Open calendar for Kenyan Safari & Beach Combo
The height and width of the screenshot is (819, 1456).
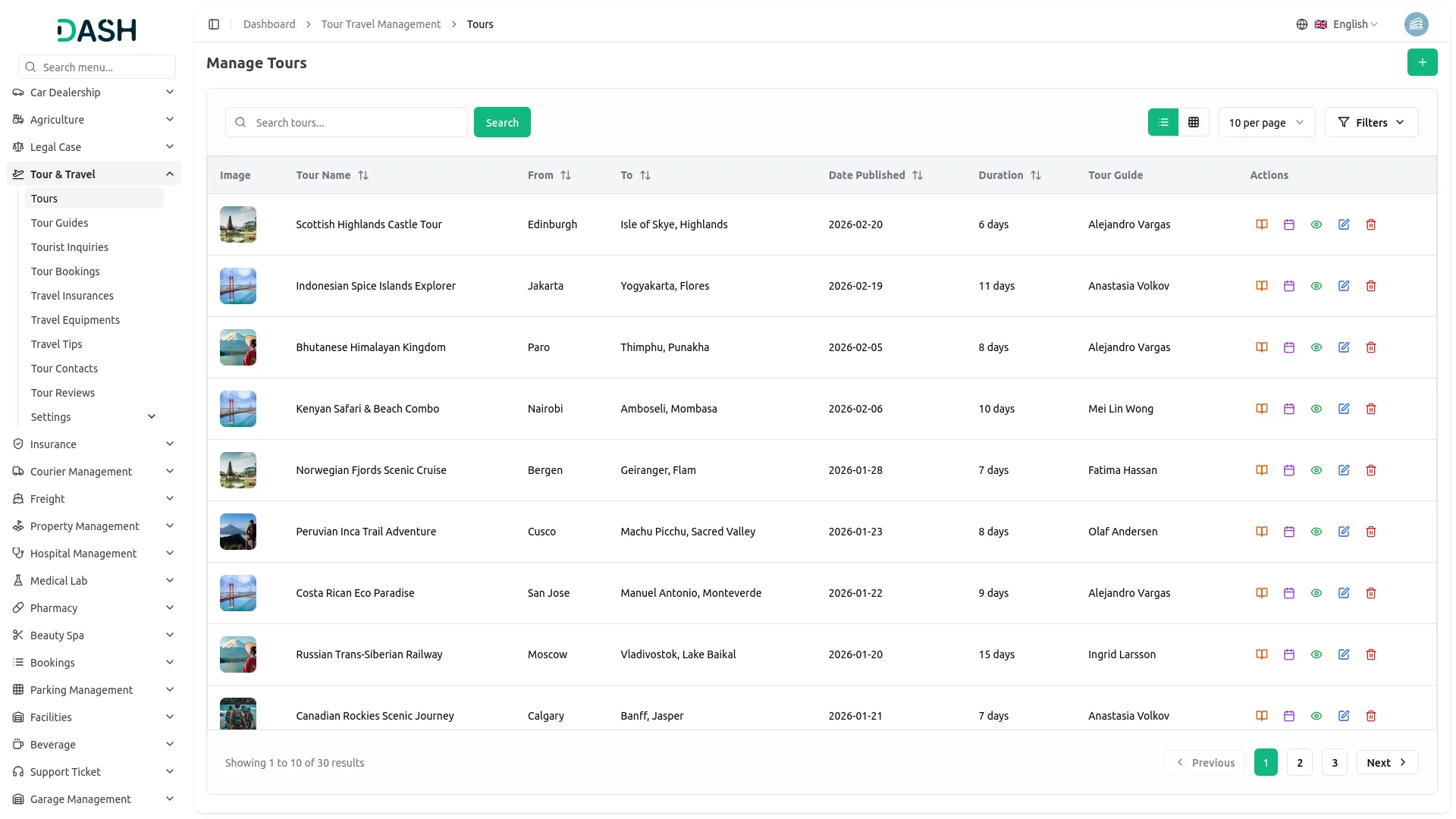[1288, 409]
